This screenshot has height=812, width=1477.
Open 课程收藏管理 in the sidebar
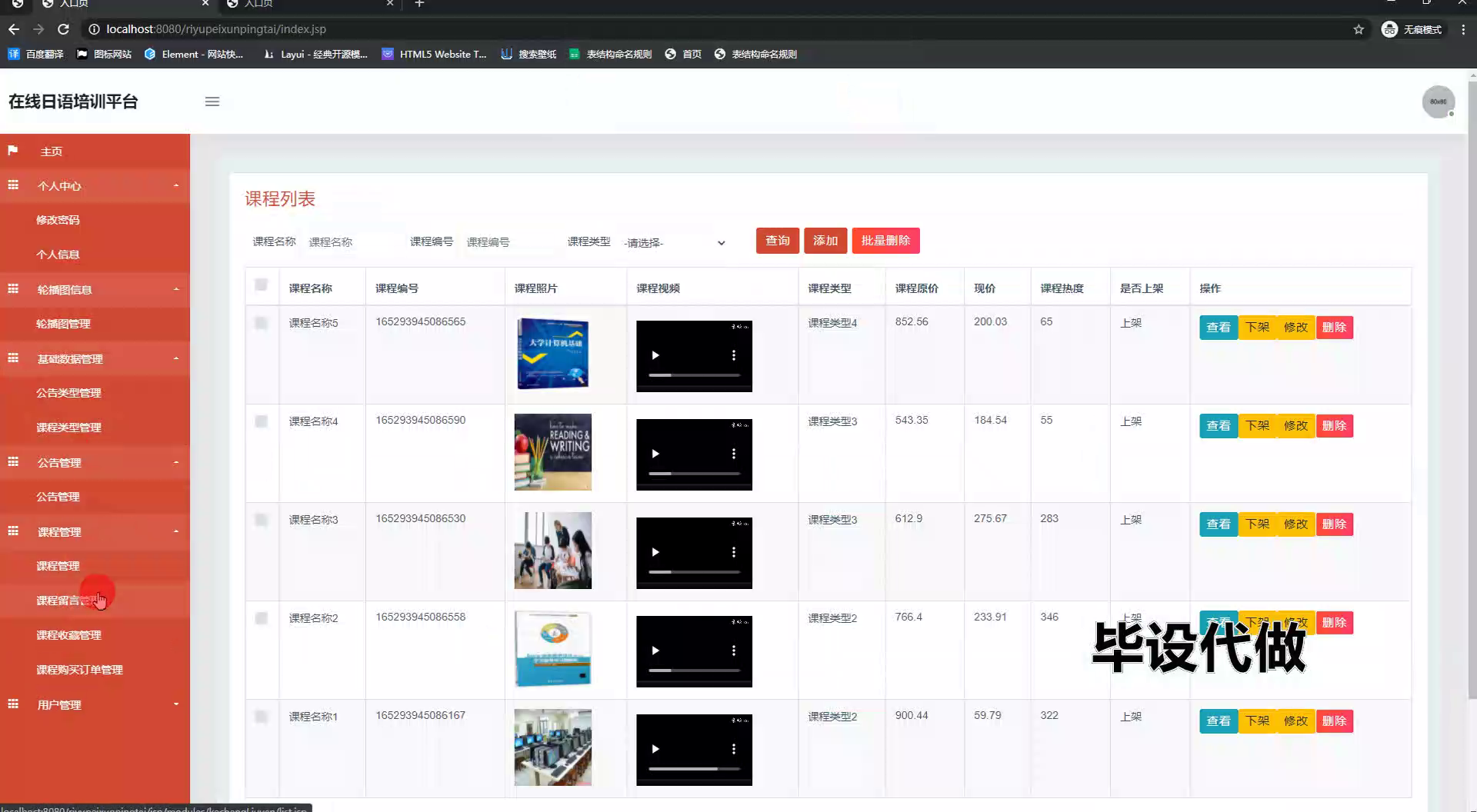pyautogui.click(x=68, y=635)
